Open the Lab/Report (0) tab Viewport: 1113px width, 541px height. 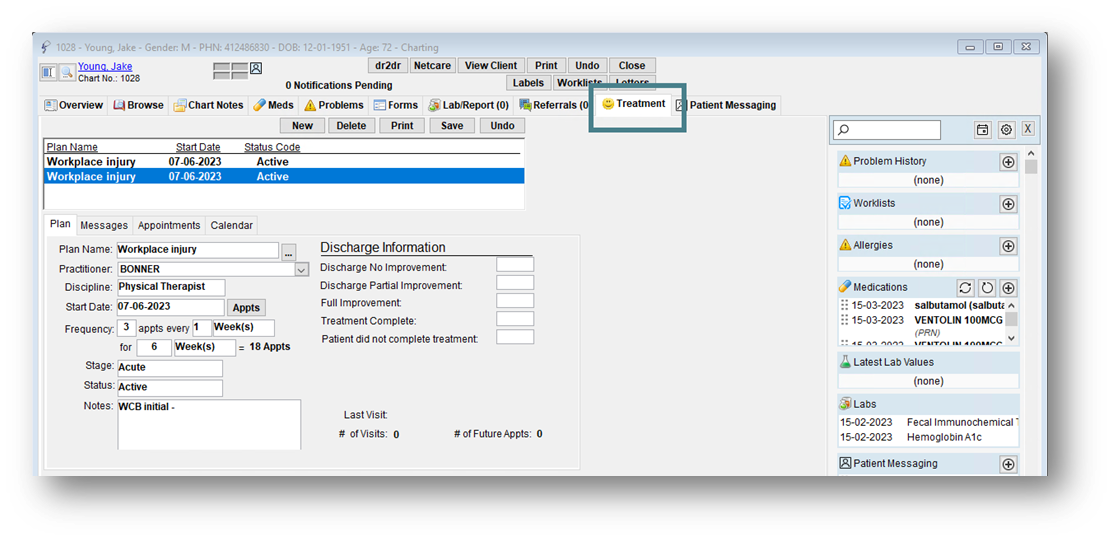pos(468,105)
